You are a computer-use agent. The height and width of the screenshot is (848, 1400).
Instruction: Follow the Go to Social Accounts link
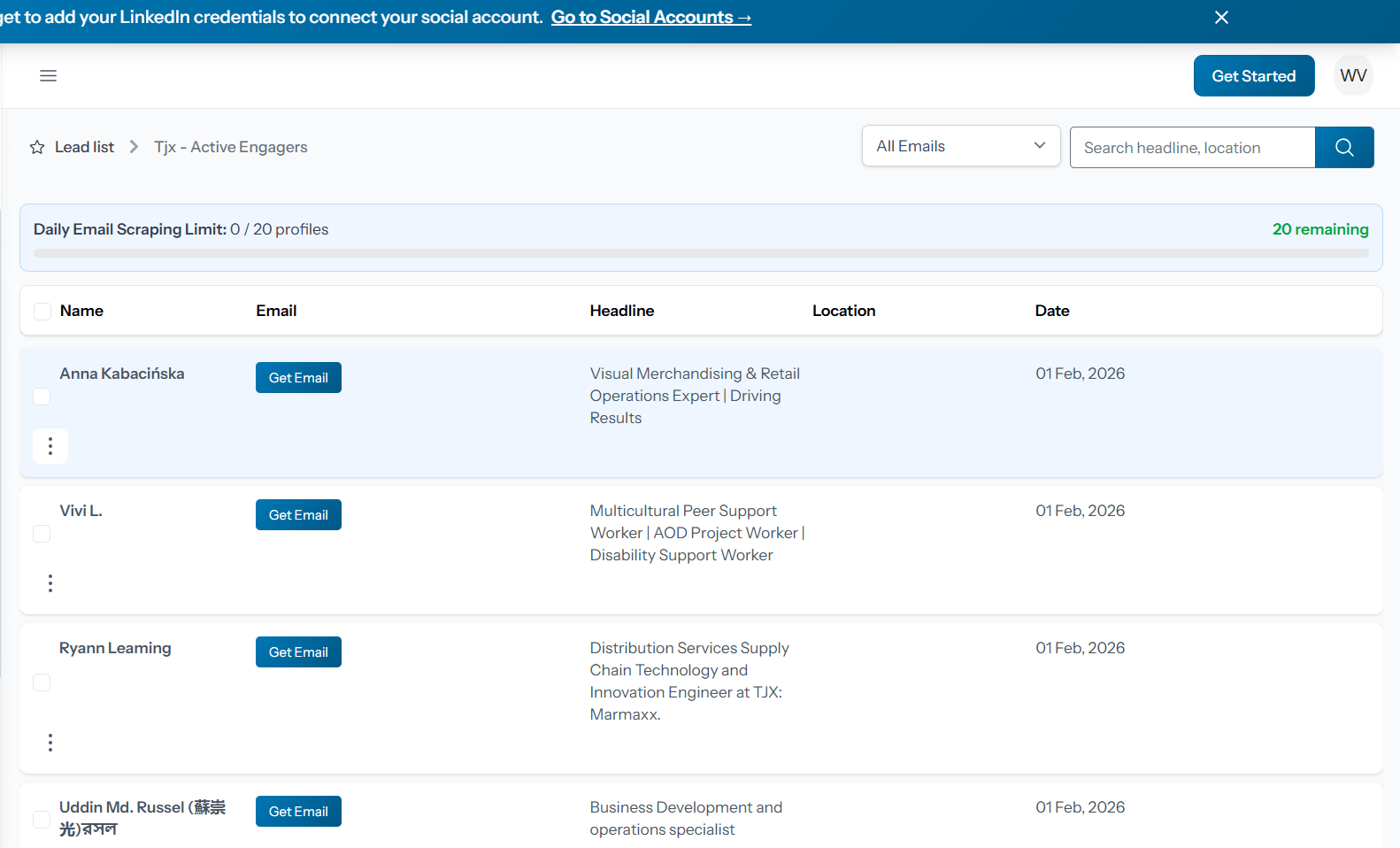tap(650, 18)
